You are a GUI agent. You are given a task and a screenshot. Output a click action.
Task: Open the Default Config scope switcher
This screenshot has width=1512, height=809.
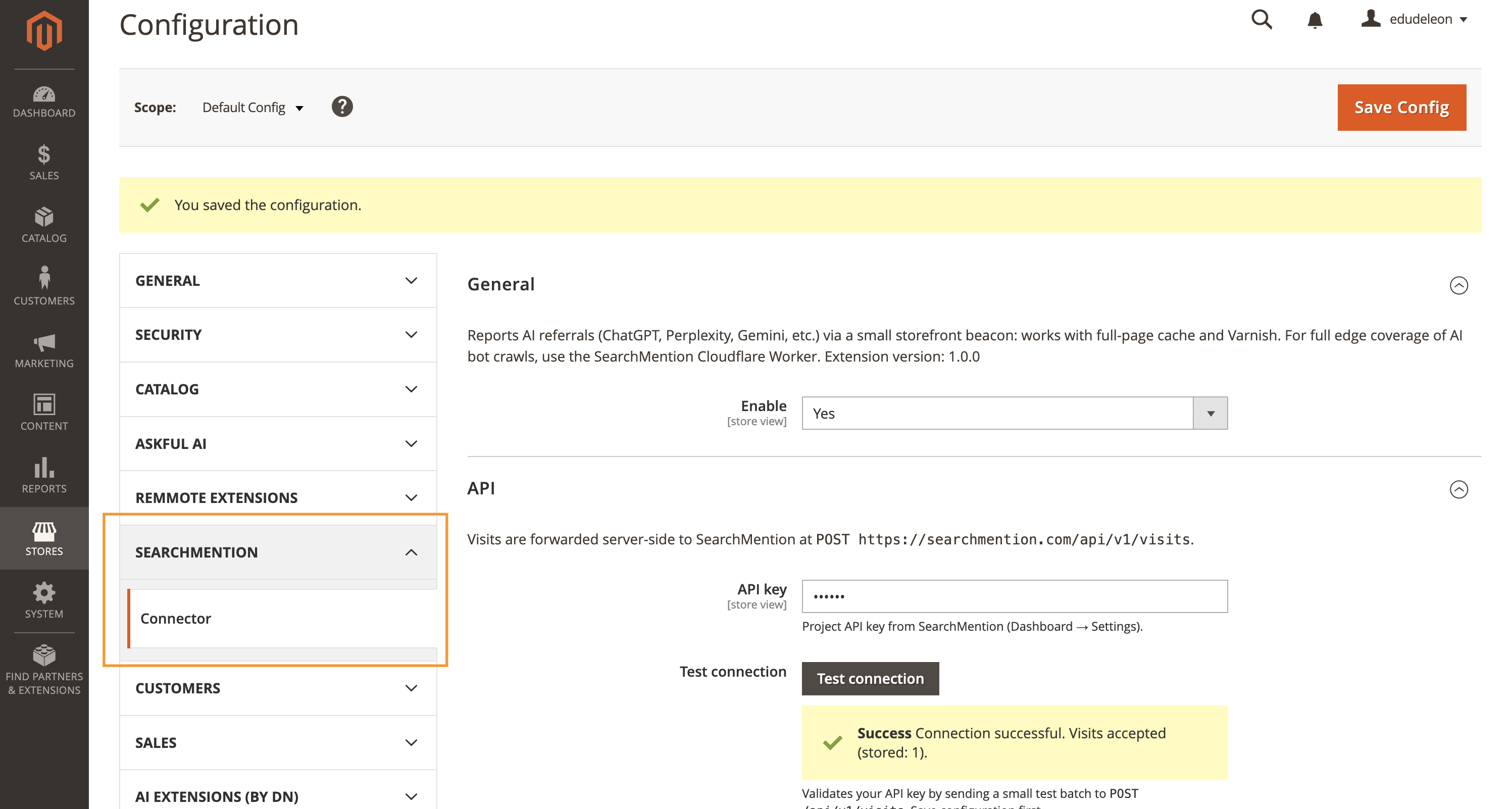click(253, 108)
